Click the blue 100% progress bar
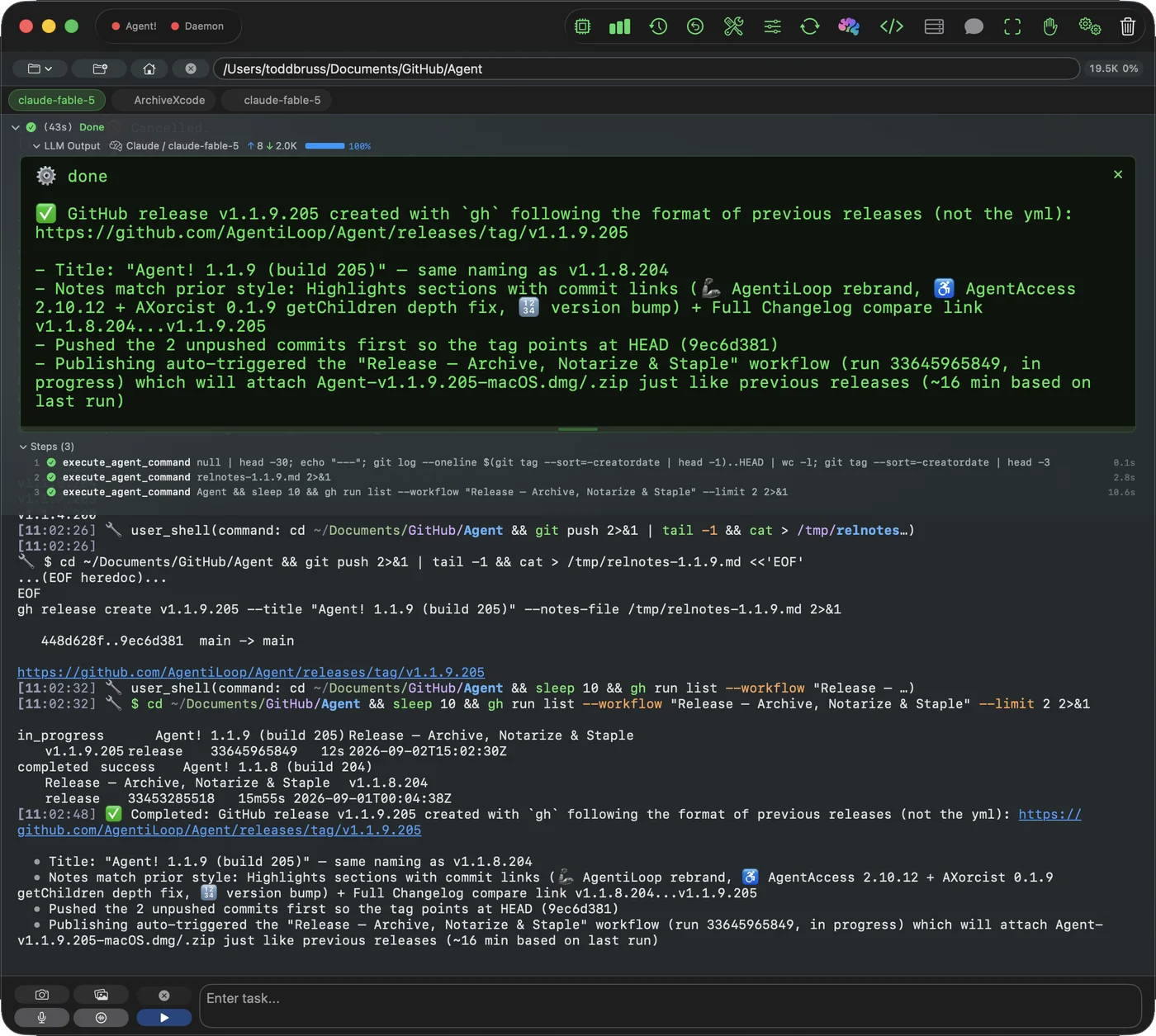 click(325, 146)
